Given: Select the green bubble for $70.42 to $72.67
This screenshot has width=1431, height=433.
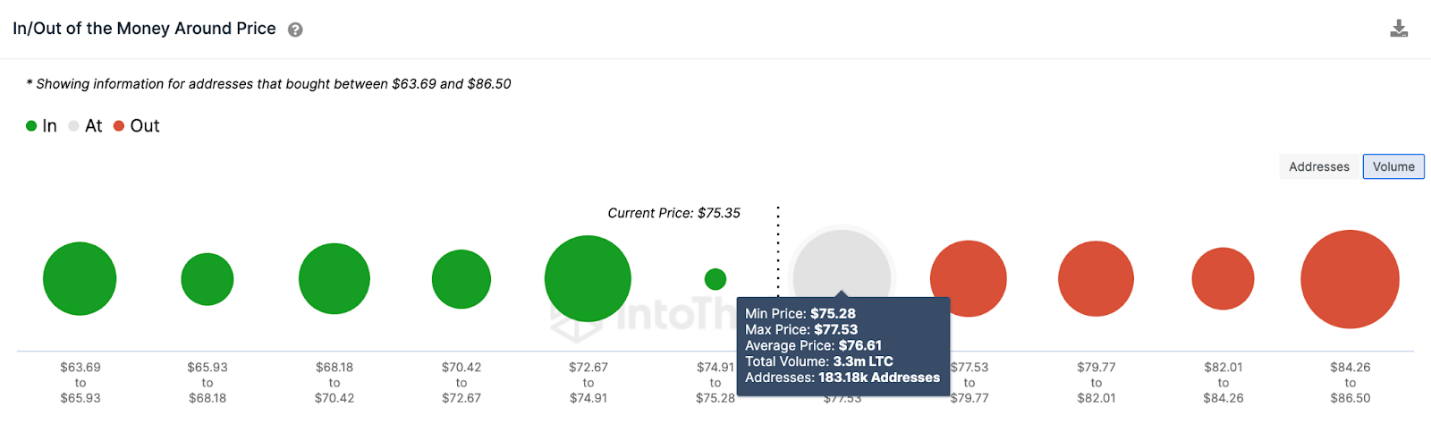Looking at the screenshot, I should [x=461, y=279].
